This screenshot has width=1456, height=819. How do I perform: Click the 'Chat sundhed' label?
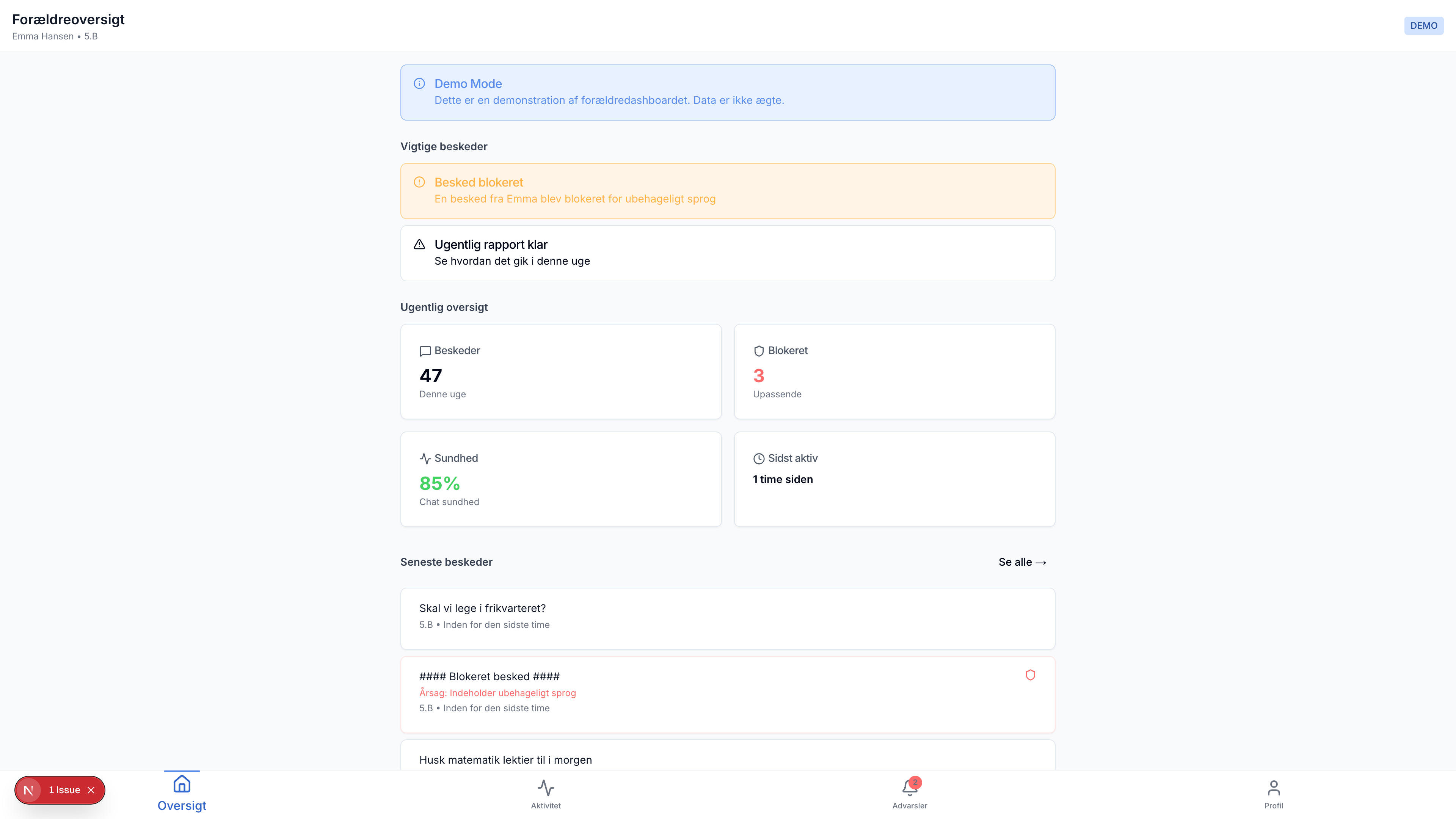449,502
